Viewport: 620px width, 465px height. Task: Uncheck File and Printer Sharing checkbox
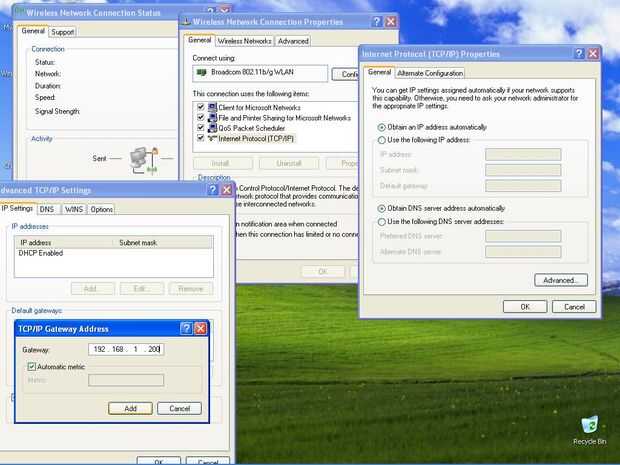200,117
